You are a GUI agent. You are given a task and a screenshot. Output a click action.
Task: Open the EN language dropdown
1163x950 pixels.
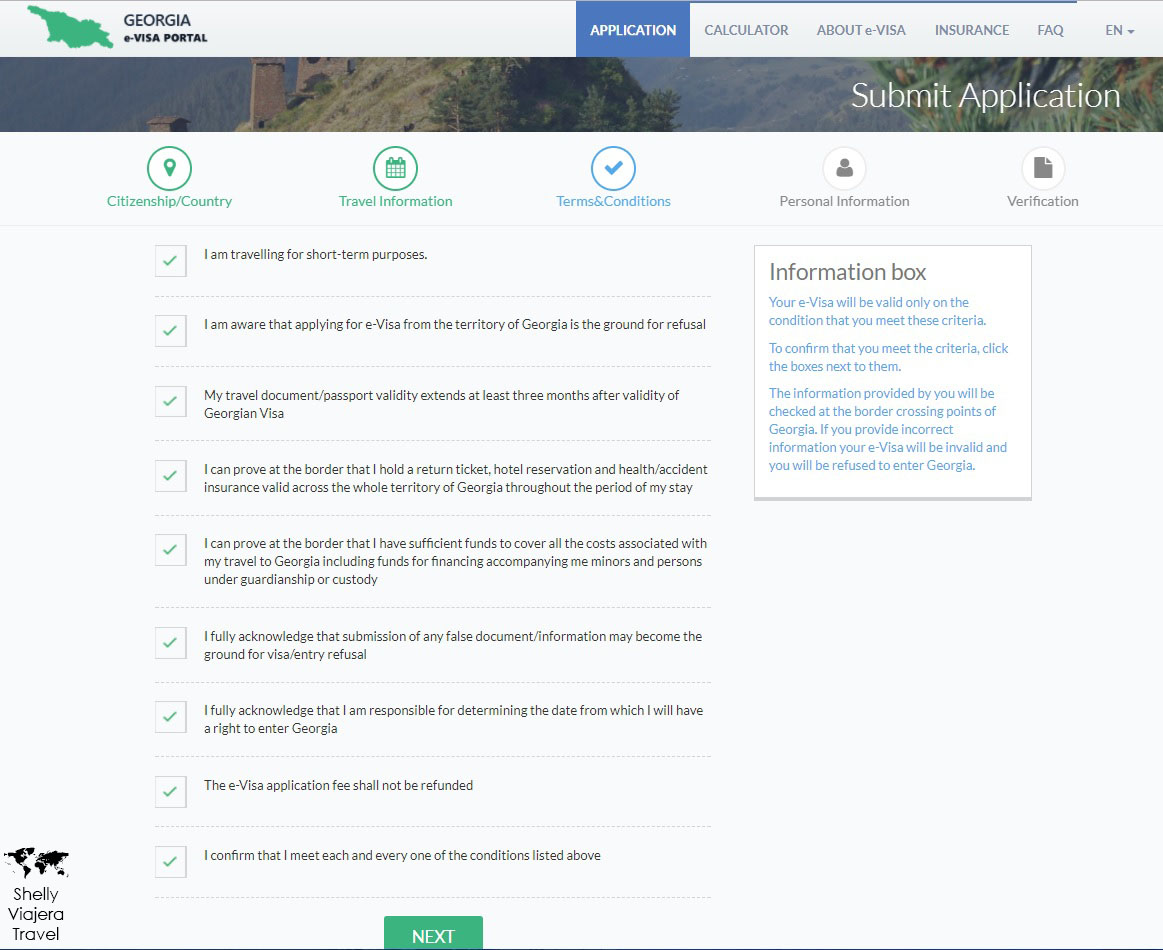pos(1119,30)
